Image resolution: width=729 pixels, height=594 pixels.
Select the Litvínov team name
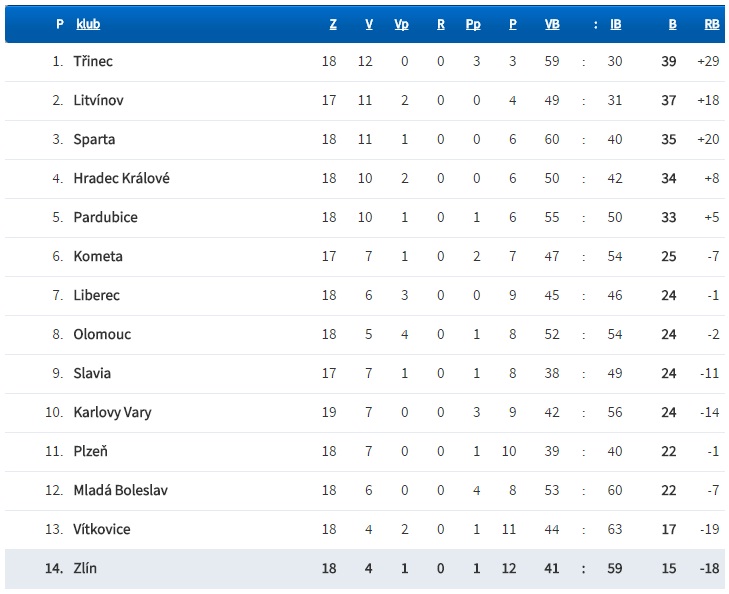click(x=98, y=100)
